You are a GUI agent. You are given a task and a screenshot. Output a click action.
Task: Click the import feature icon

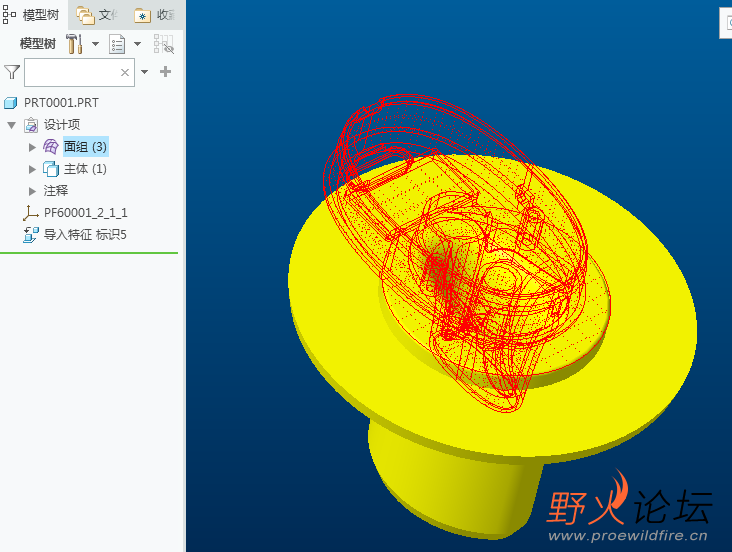[31, 234]
